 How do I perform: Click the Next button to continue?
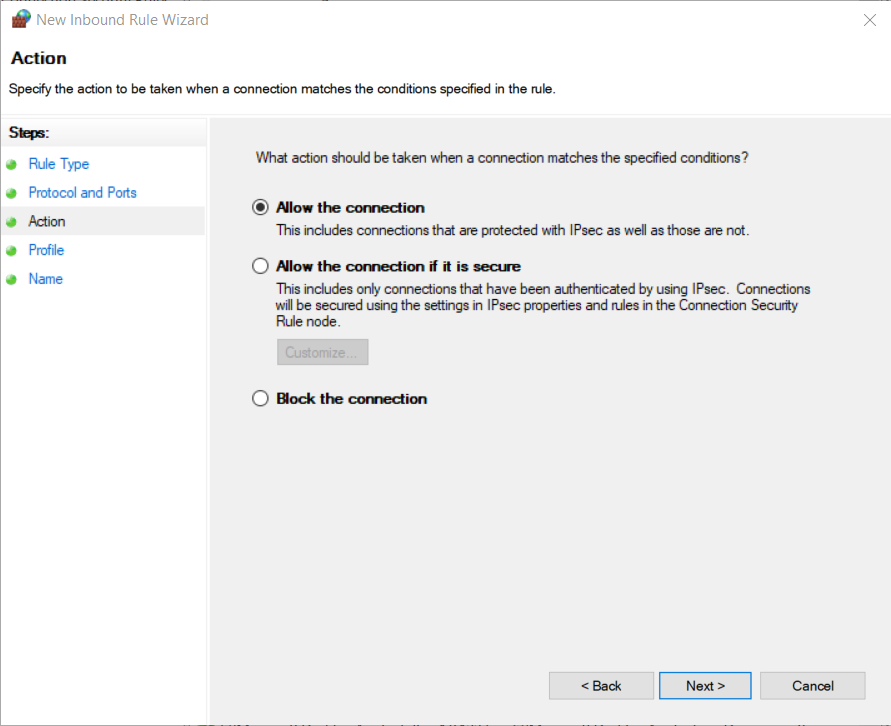click(x=705, y=686)
